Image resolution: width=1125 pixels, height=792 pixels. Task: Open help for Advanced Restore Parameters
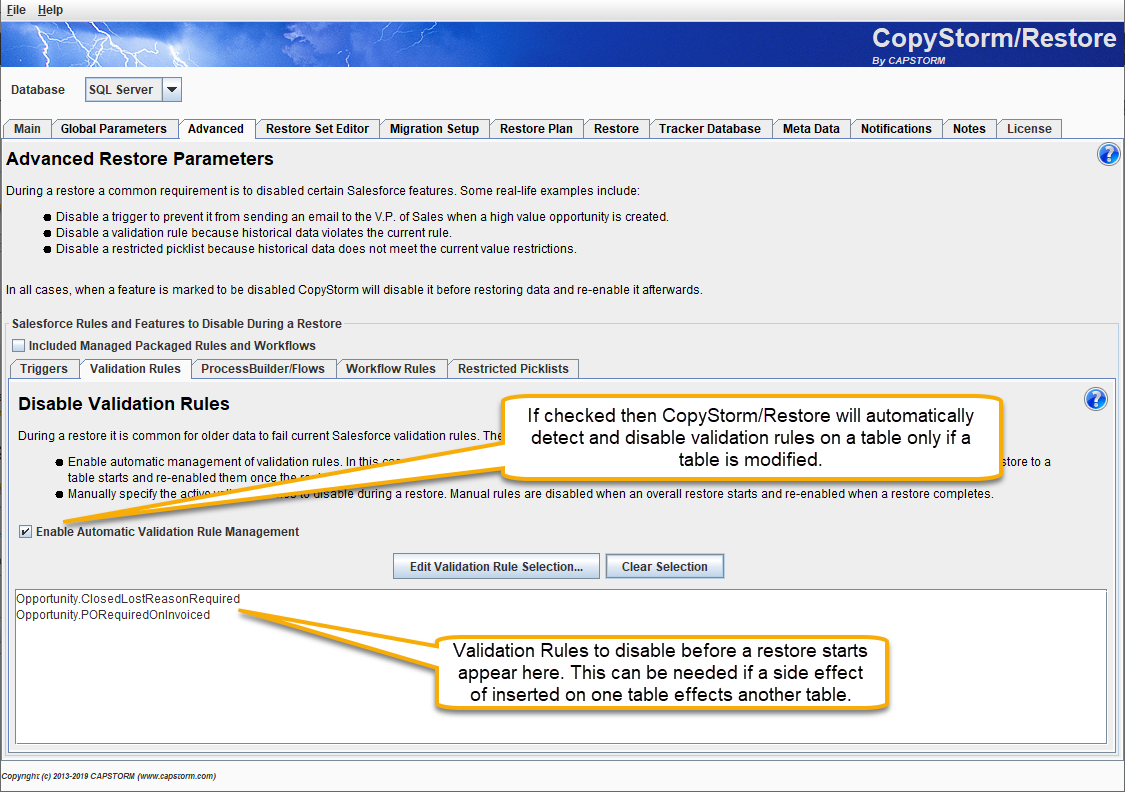click(1108, 154)
